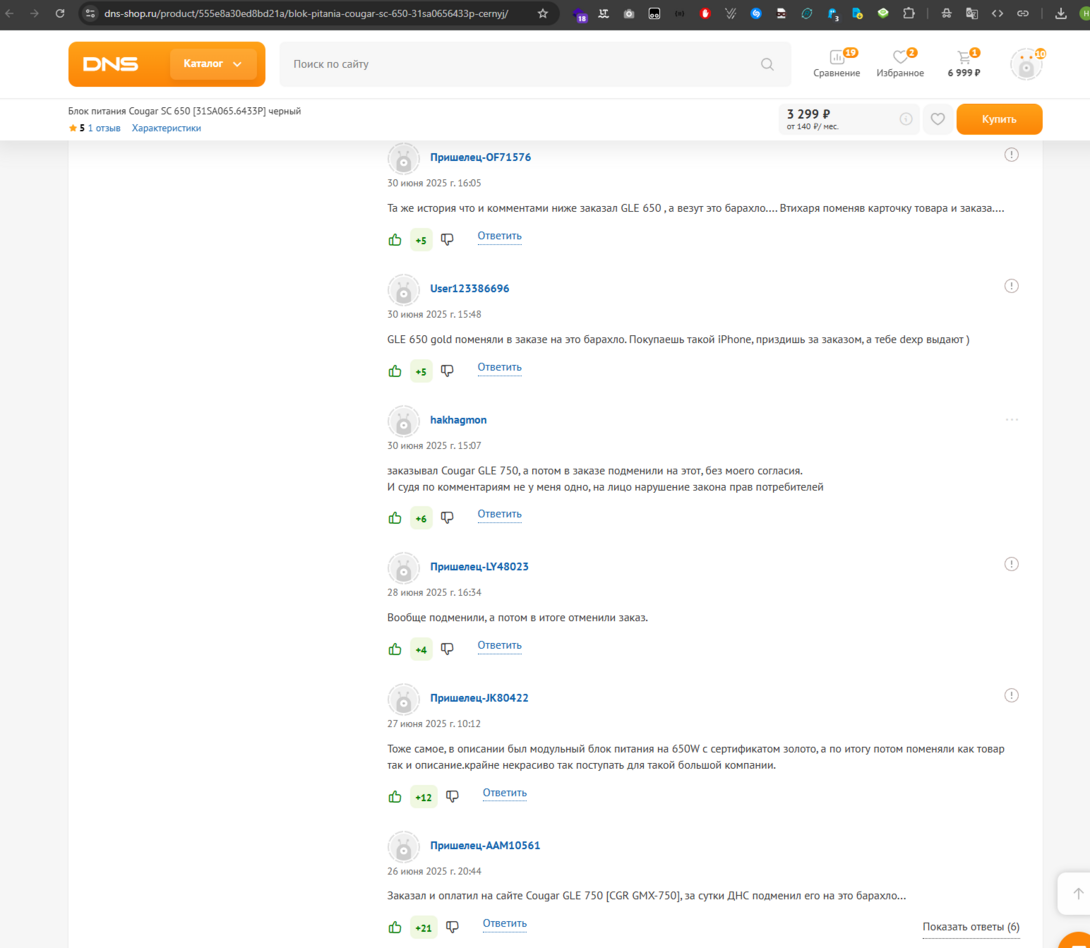Viewport: 1090px width, 948px height.
Task: Reply to User123386696's comment
Action: pyautogui.click(x=499, y=367)
